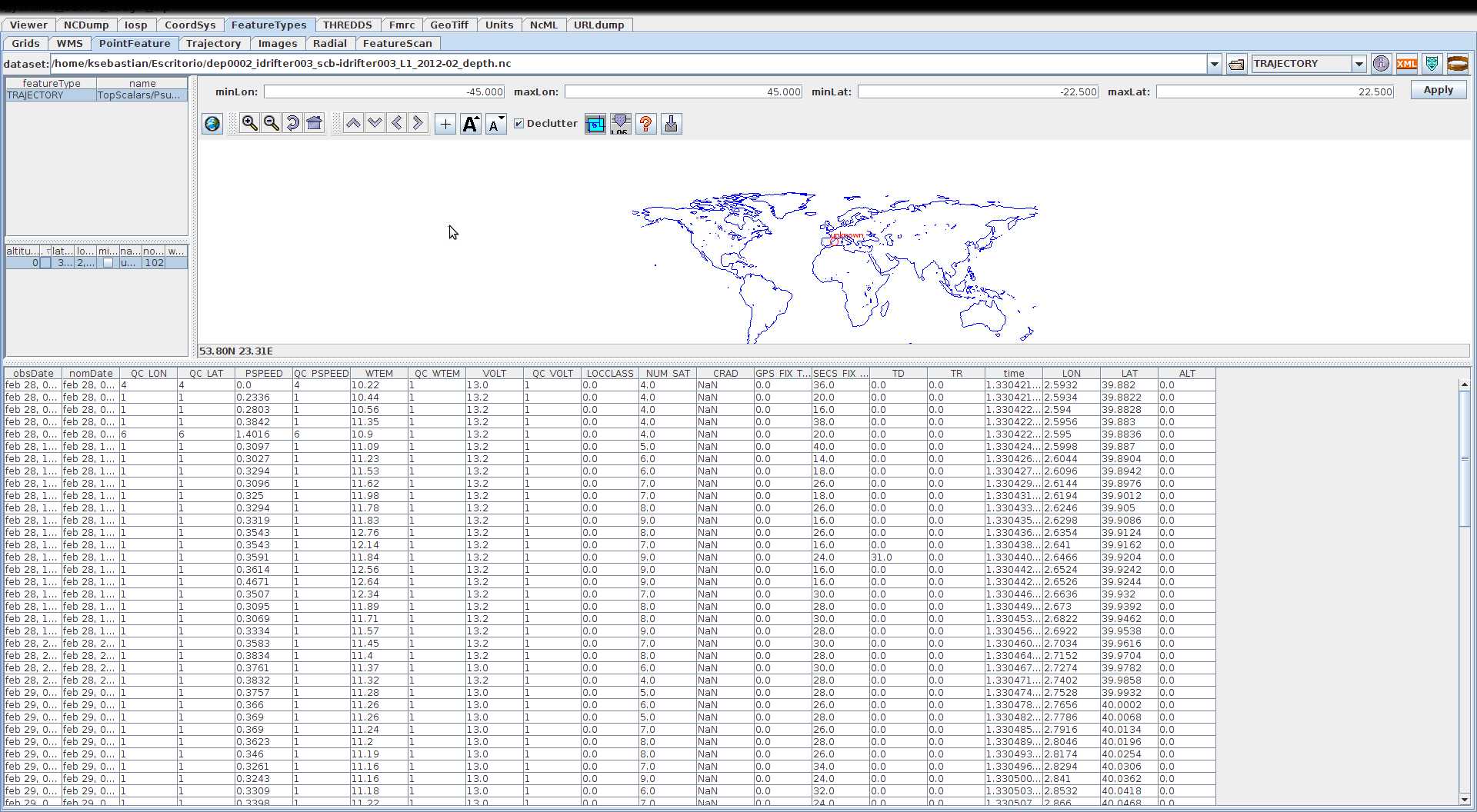This screenshot has height=812, width=1477.
Task: Open the TRAJECTORY feature type dropdown
Action: [x=1359, y=64]
